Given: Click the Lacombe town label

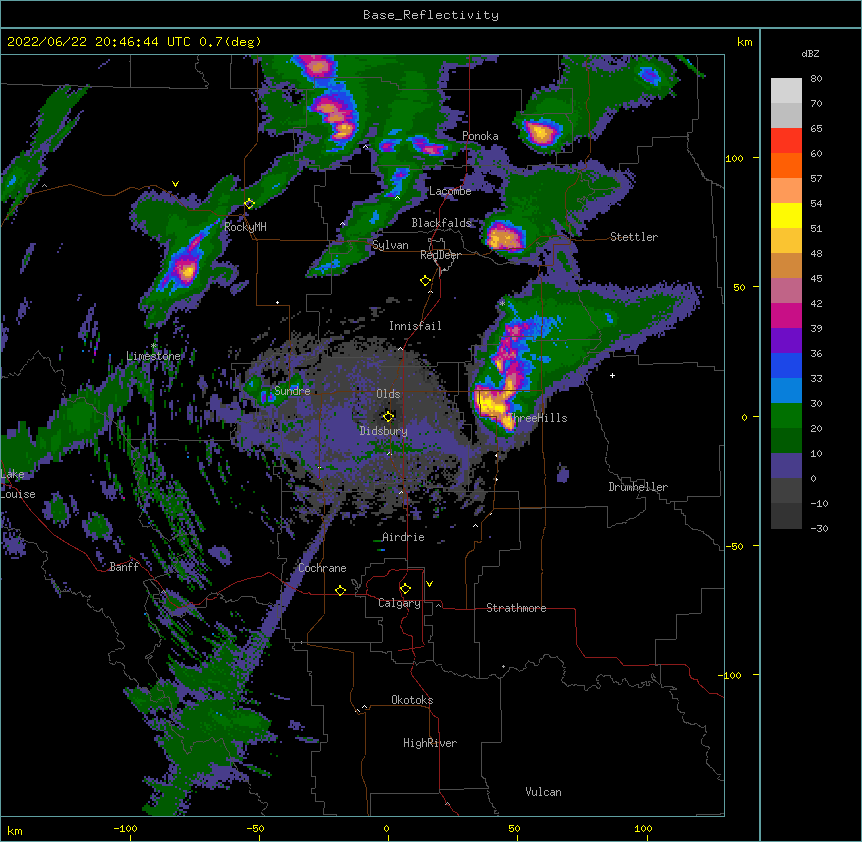Looking at the screenshot, I should tap(450, 191).
